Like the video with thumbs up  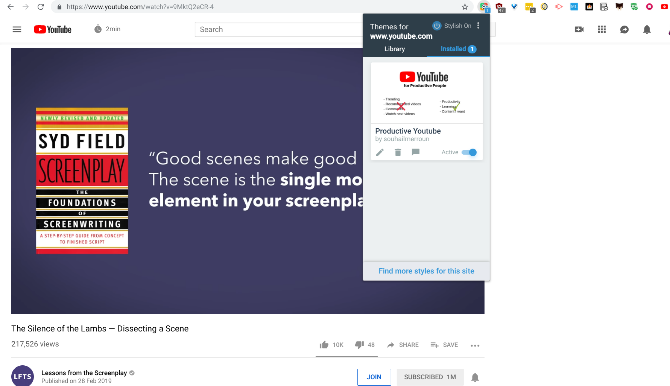coord(324,345)
